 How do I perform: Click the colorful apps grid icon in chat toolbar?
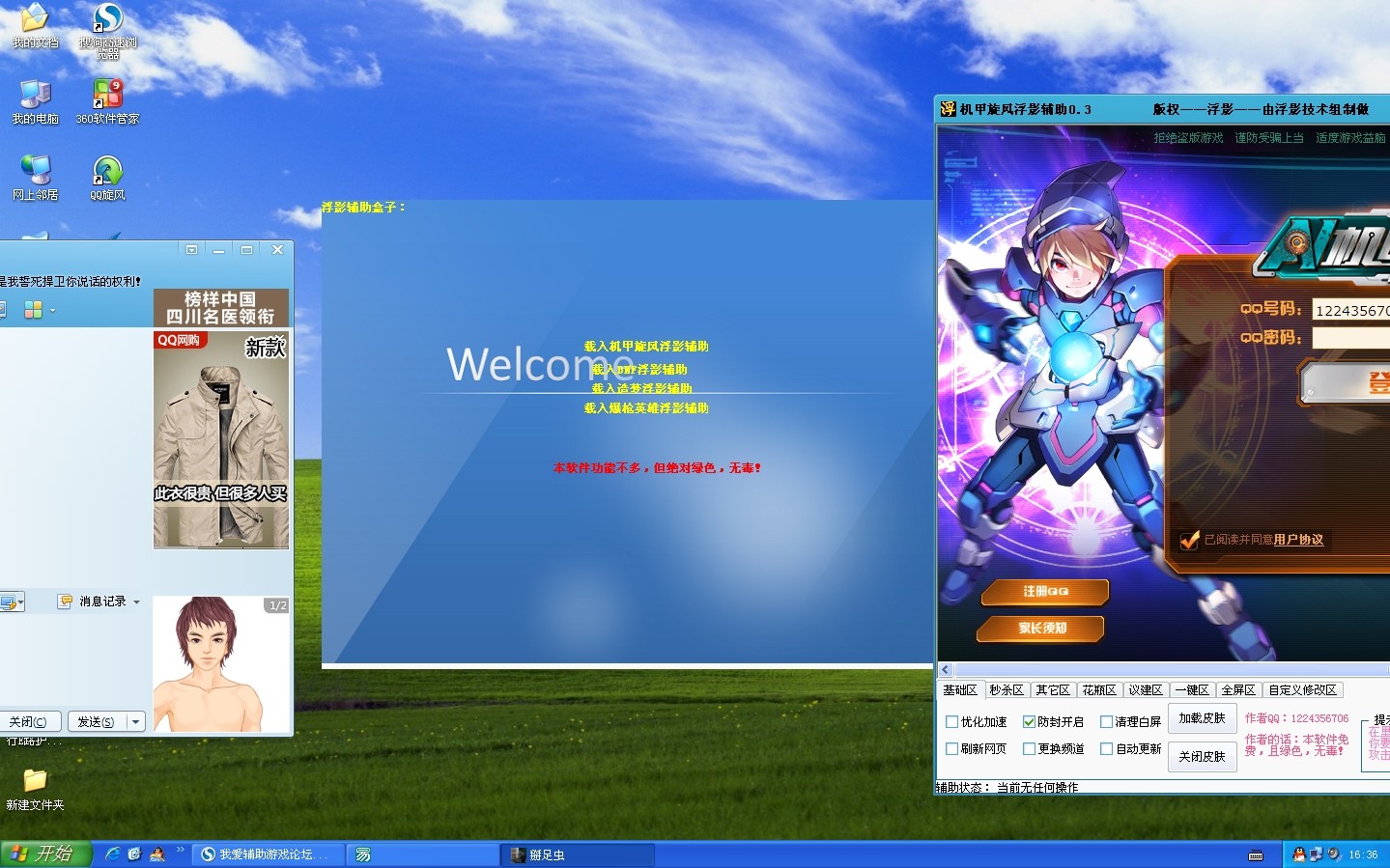(x=33, y=310)
